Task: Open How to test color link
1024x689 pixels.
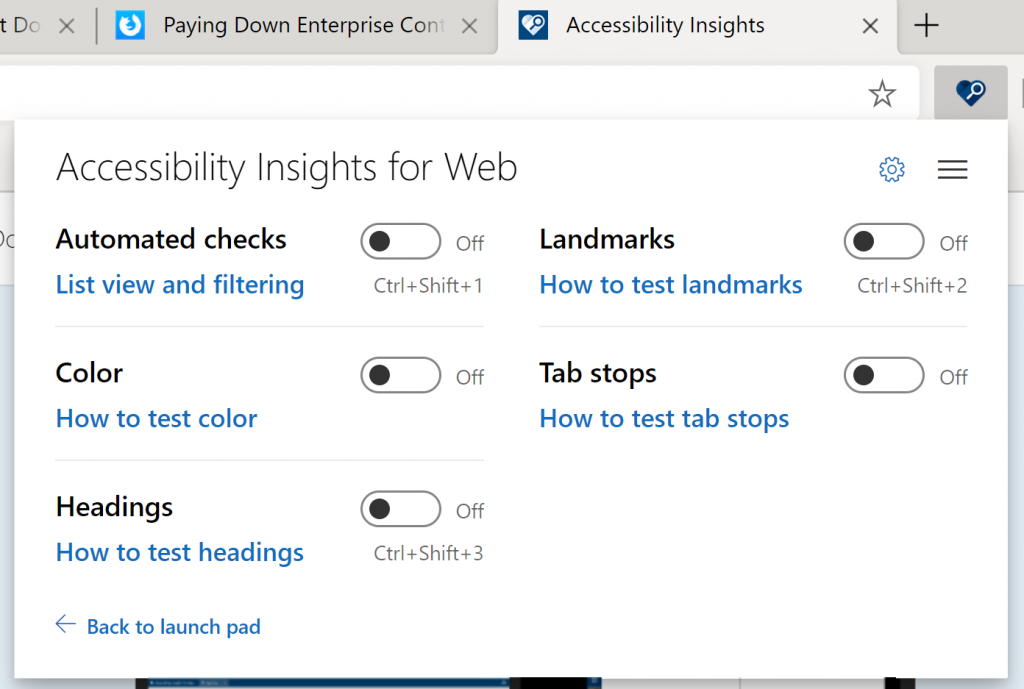Action: [156, 419]
